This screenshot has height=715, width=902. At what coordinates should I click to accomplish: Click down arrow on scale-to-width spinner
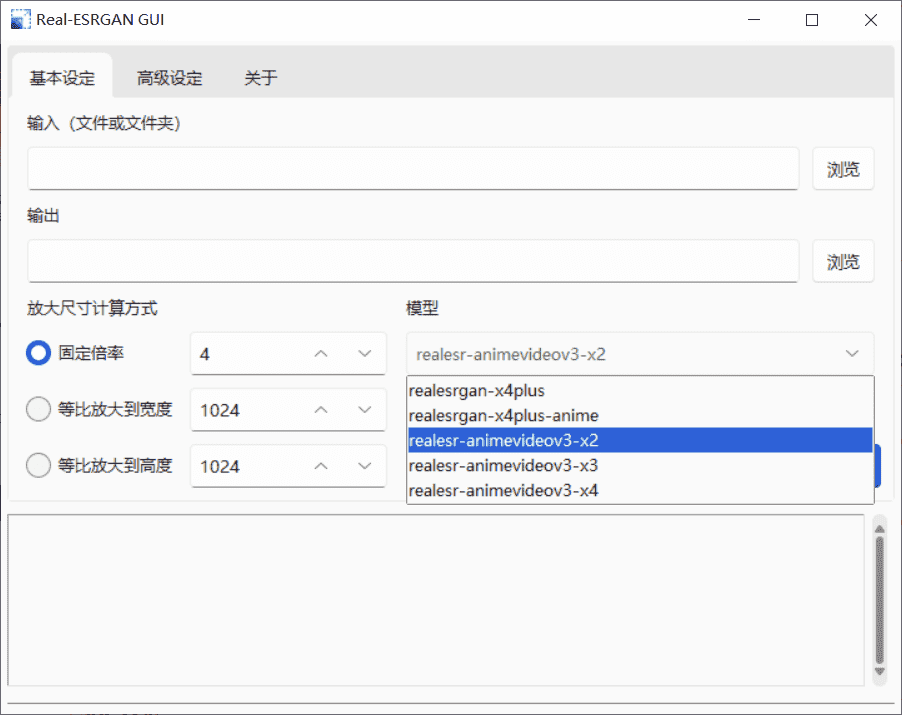click(x=364, y=410)
